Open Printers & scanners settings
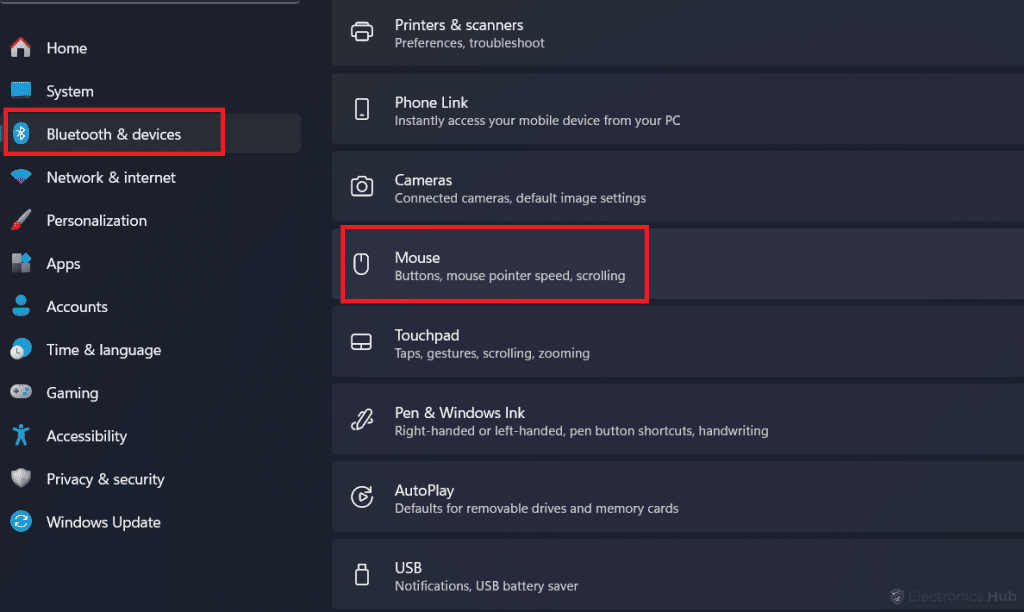The height and width of the screenshot is (612, 1024). tap(459, 32)
